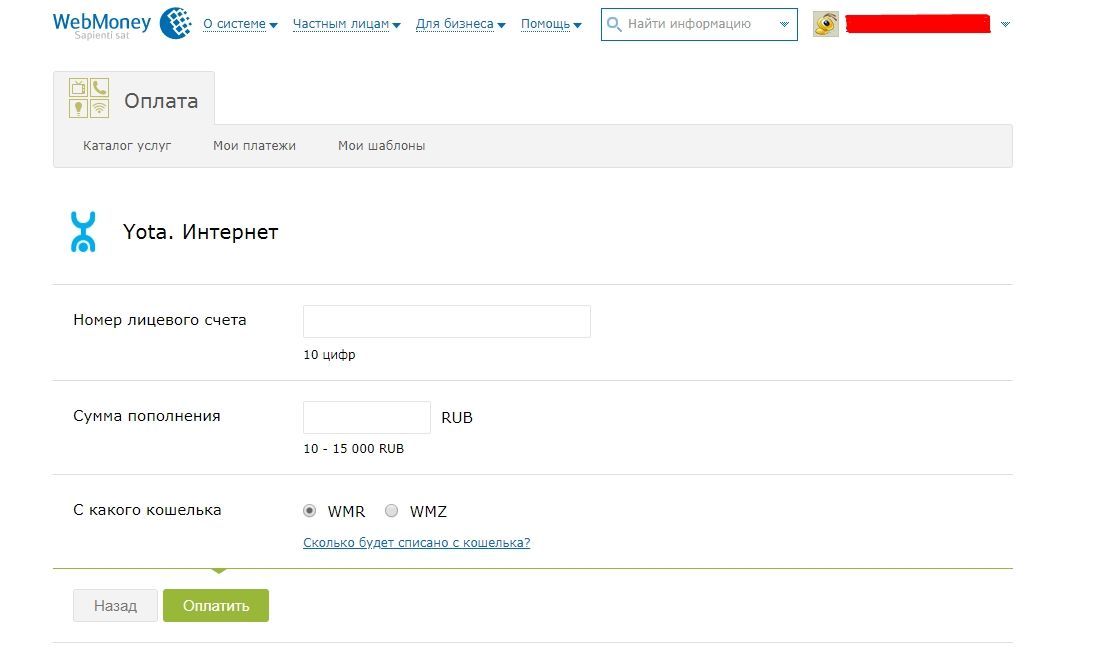
Task: Click the С какого кошелька label
Action: point(147,510)
